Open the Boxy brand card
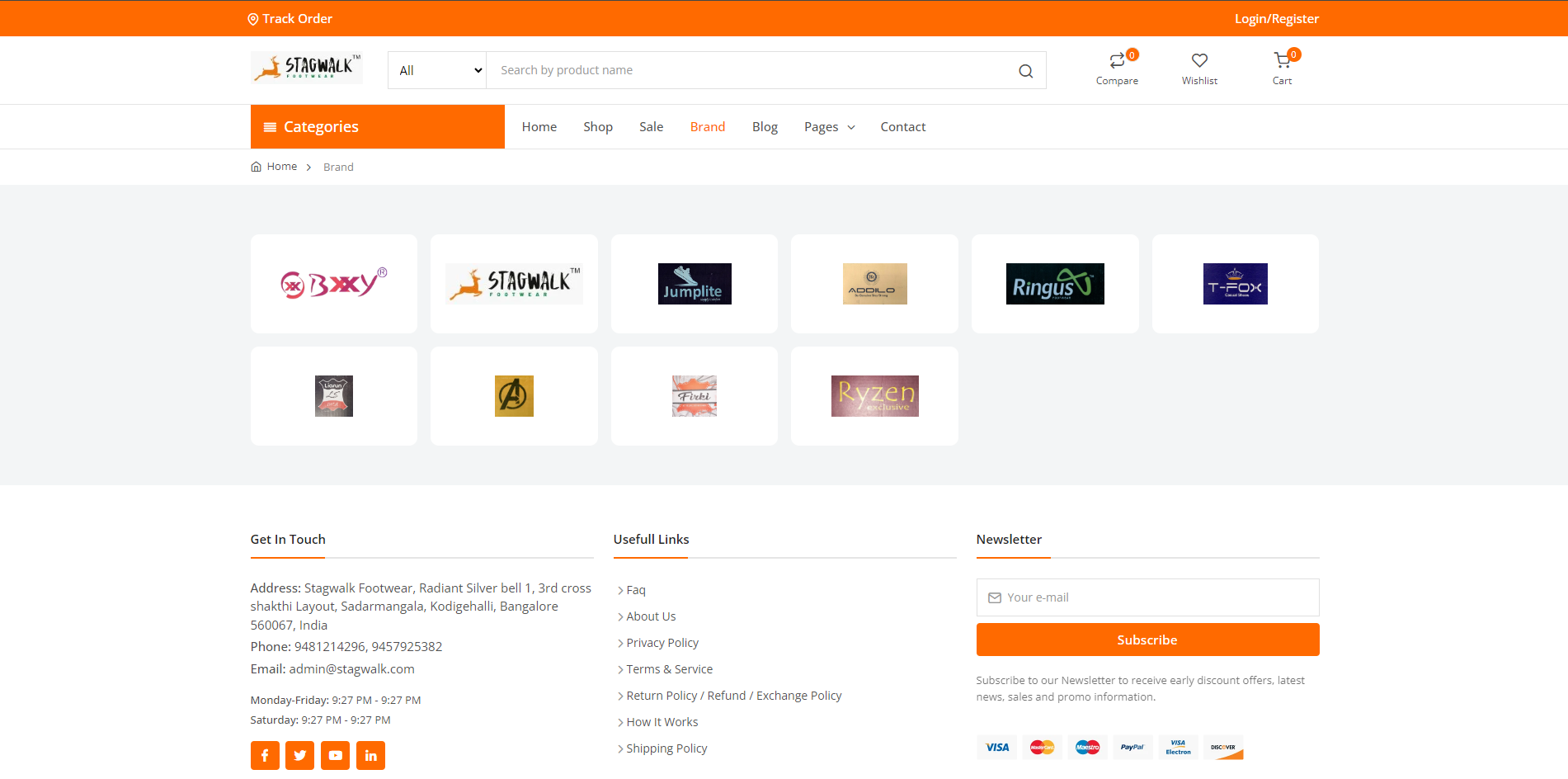The height and width of the screenshot is (779, 1568). click(x=334, y=284)
